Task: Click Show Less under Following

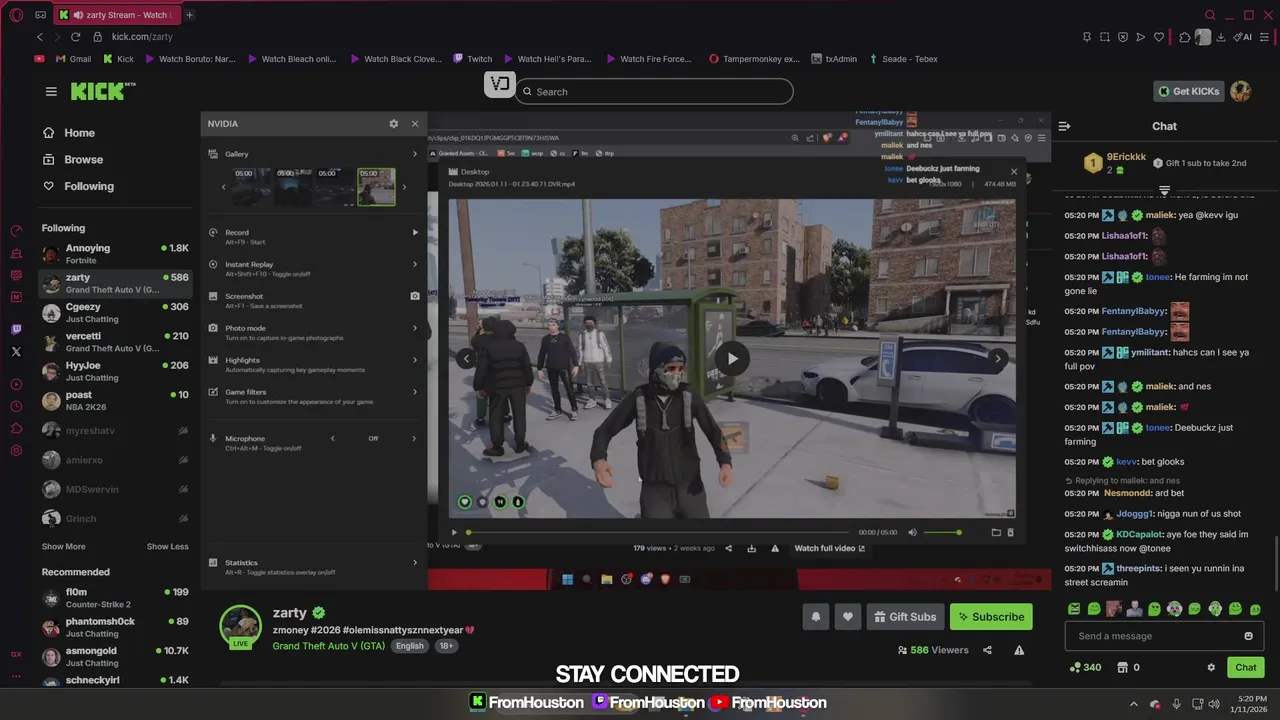Action: (168, 547)
